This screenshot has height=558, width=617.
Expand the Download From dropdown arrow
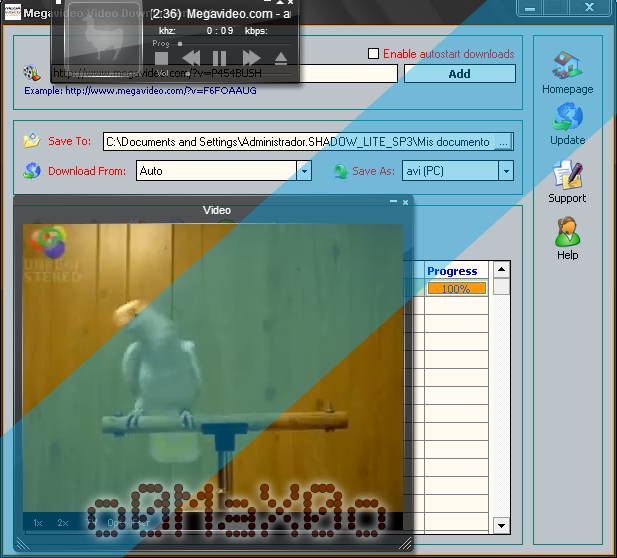point(304,171)
